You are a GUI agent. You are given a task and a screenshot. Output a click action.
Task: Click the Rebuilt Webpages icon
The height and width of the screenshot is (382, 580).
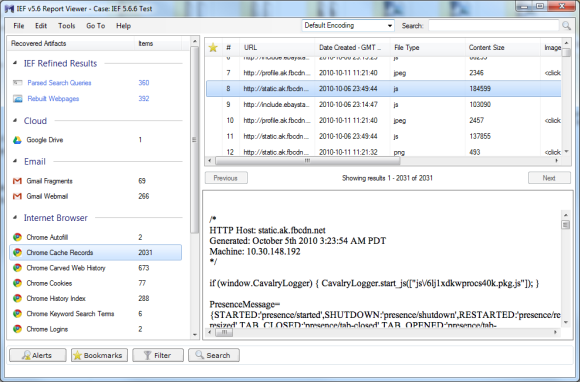[x=17, y=99]
